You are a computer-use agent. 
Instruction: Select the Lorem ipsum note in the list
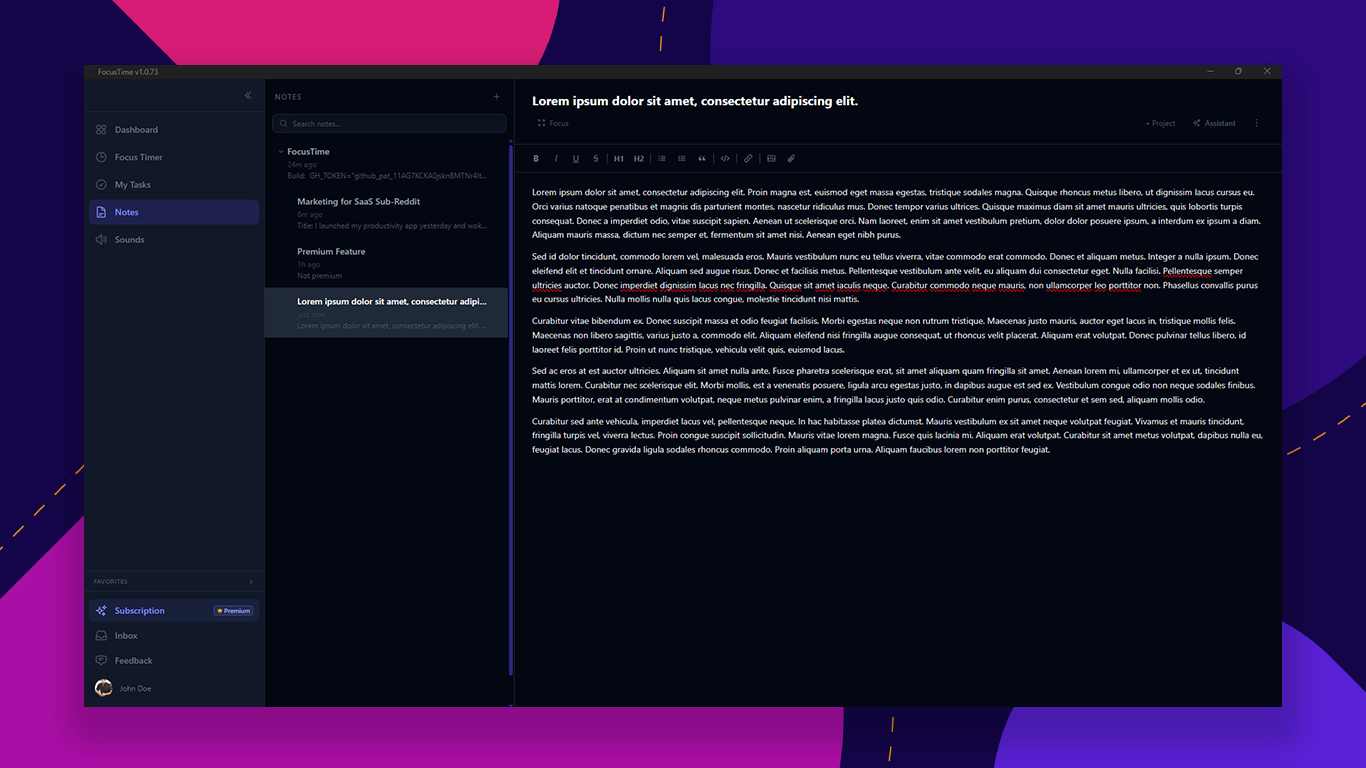[386, 313]
